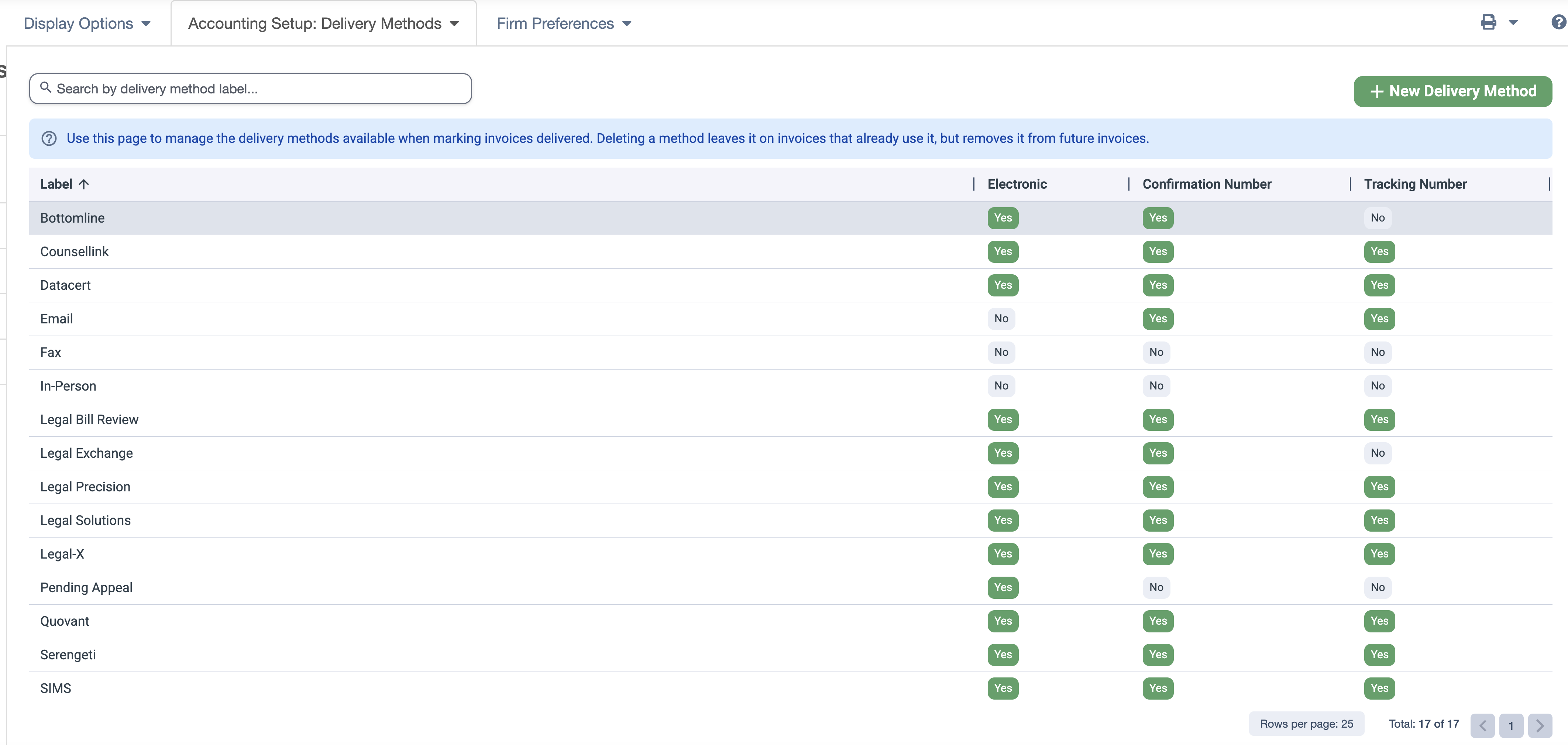The width and height of the screenshot is (1568, 745).
Task: Go to next page arrow
Action: (1539, 725)
